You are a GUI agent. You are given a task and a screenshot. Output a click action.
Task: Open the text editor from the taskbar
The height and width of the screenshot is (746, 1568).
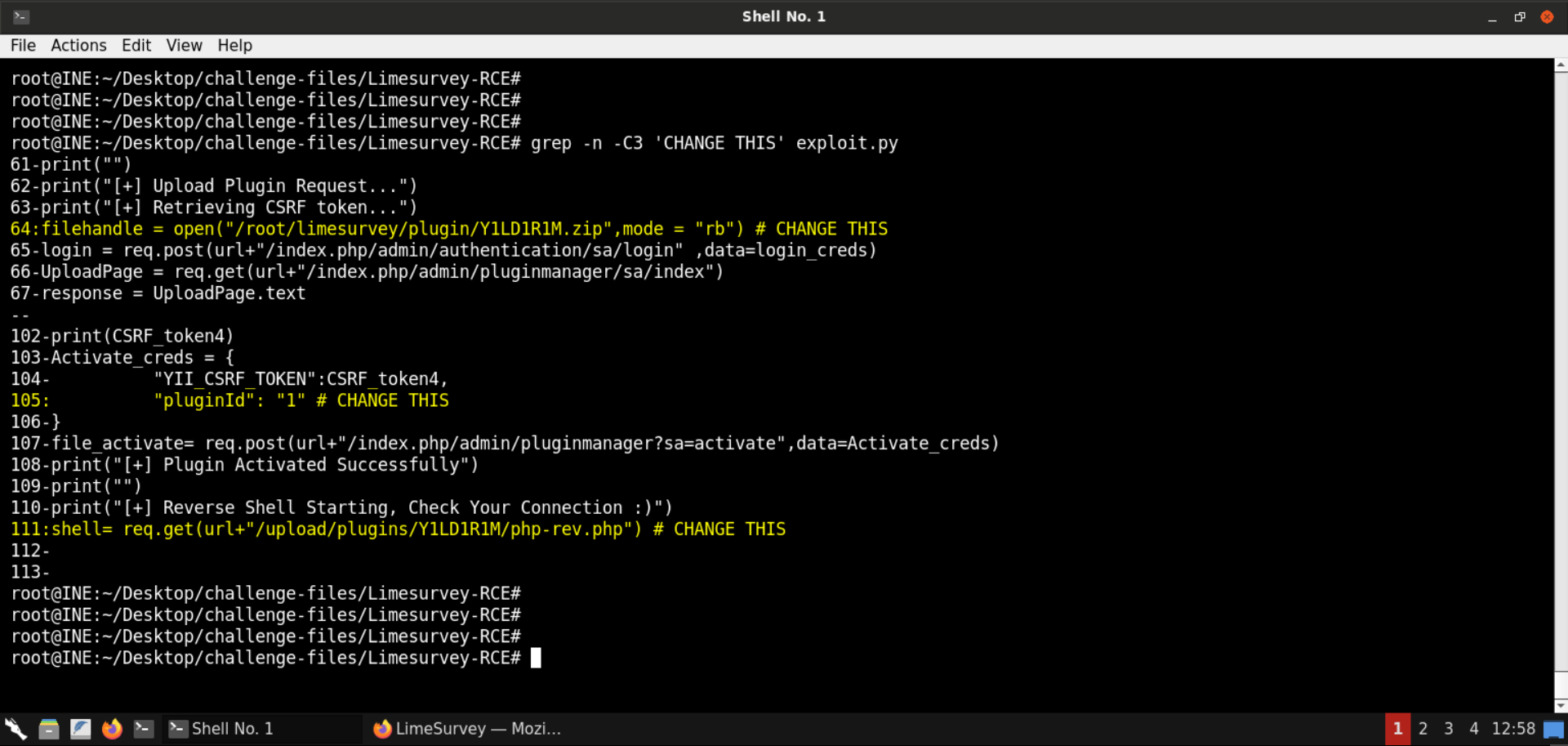(81, 728)
